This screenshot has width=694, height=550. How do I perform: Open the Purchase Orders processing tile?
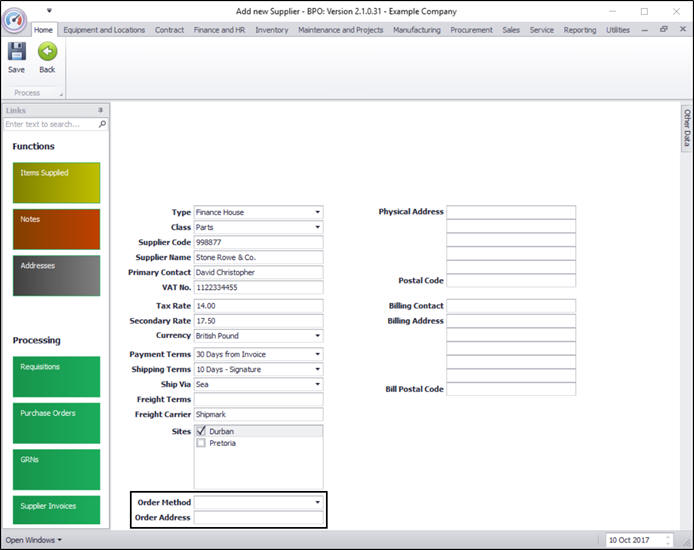coord(56,423)
